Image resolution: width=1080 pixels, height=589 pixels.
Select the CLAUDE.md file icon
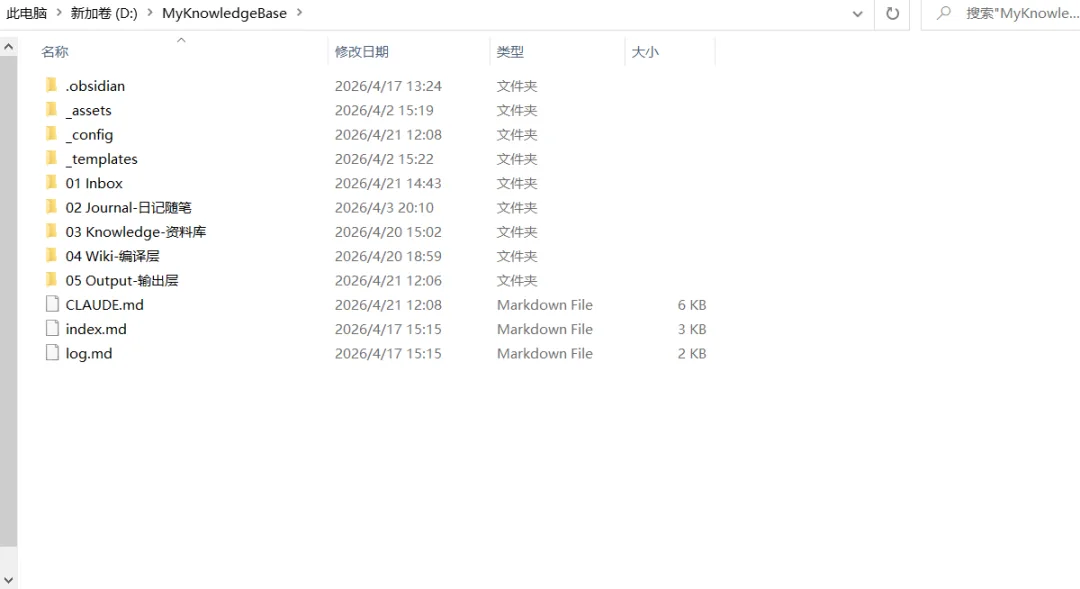click(x=52, y=304)
